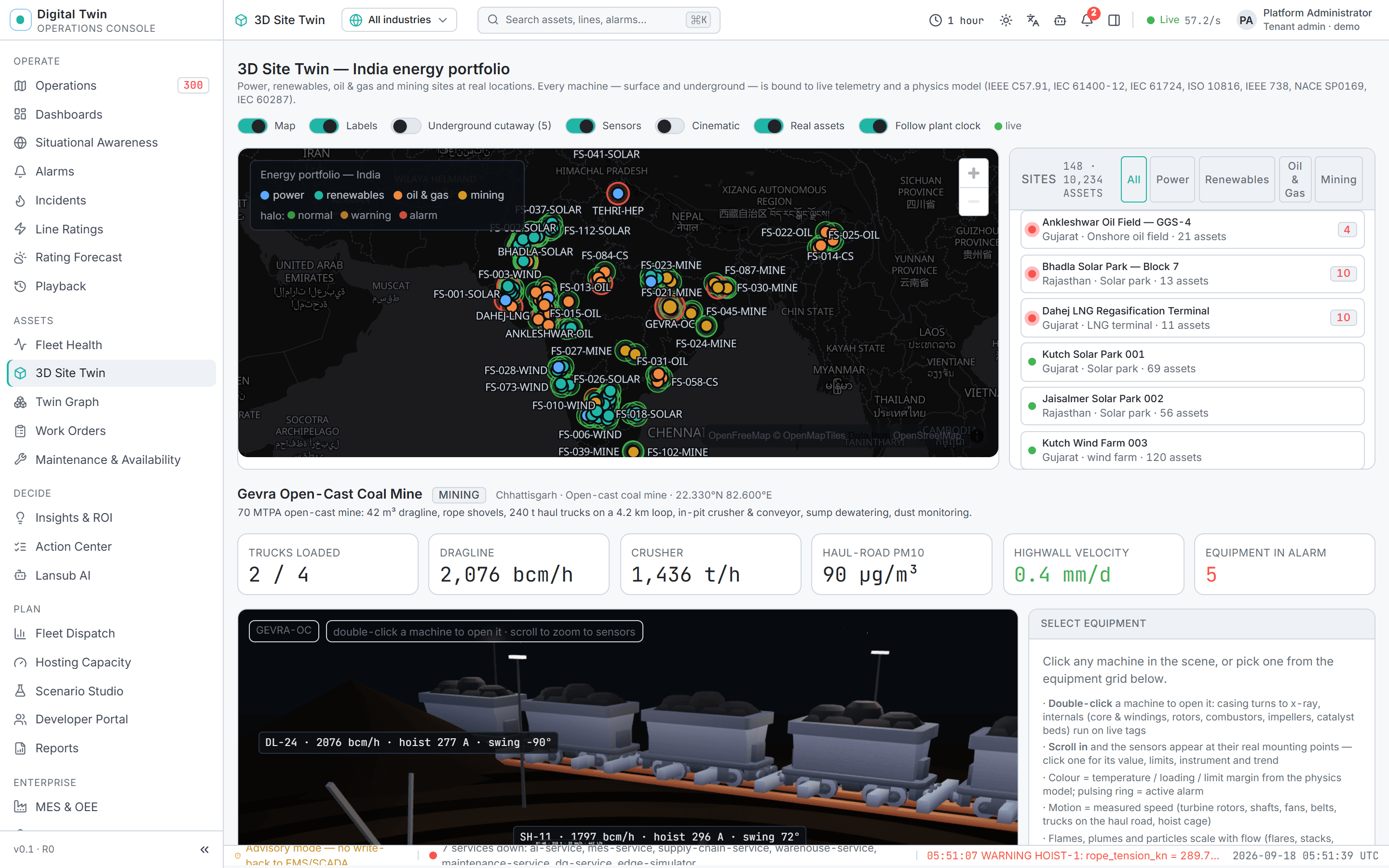Select Dahej LNG Regasification Terminal site

[1192, 317]
